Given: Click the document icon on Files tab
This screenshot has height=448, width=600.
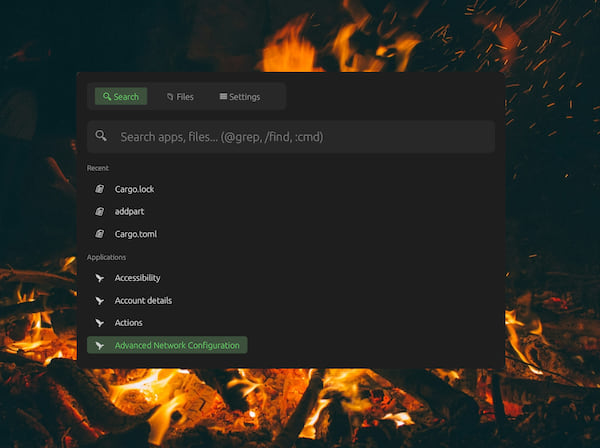Looking at the screenshot, I should point(170,97).
